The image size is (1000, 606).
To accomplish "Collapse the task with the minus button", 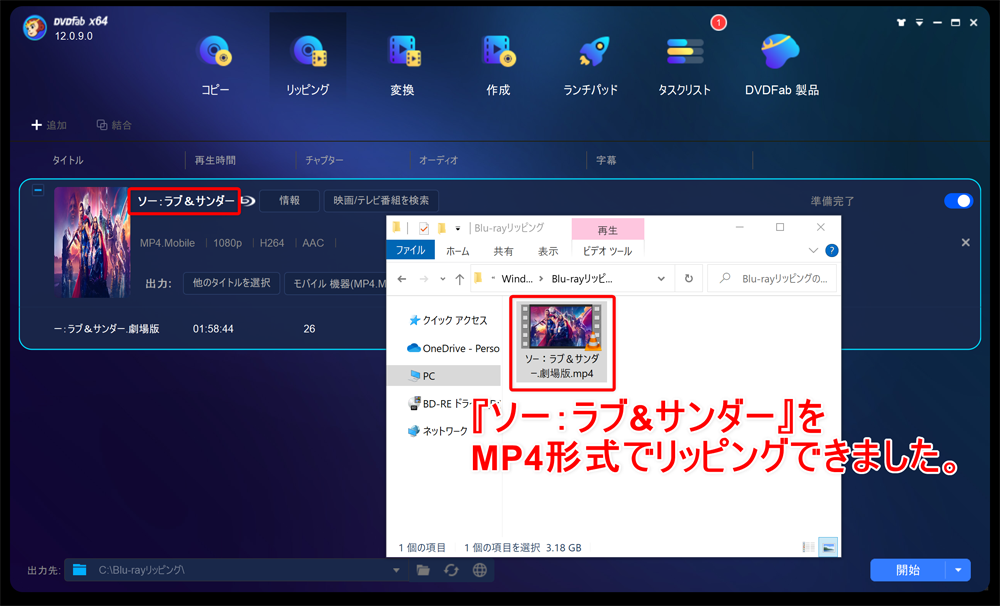I will tap(38, 190).
